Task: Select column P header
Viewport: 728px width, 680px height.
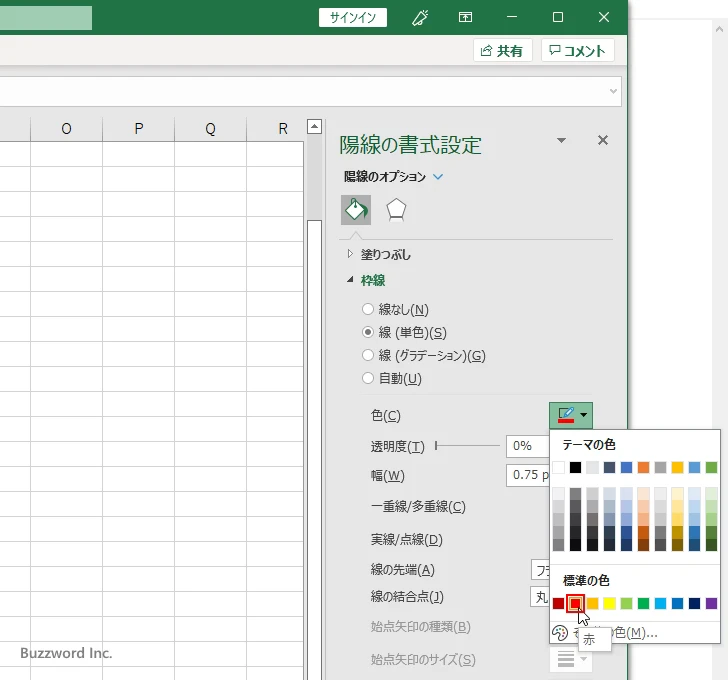Action: (x=138, y=129)
